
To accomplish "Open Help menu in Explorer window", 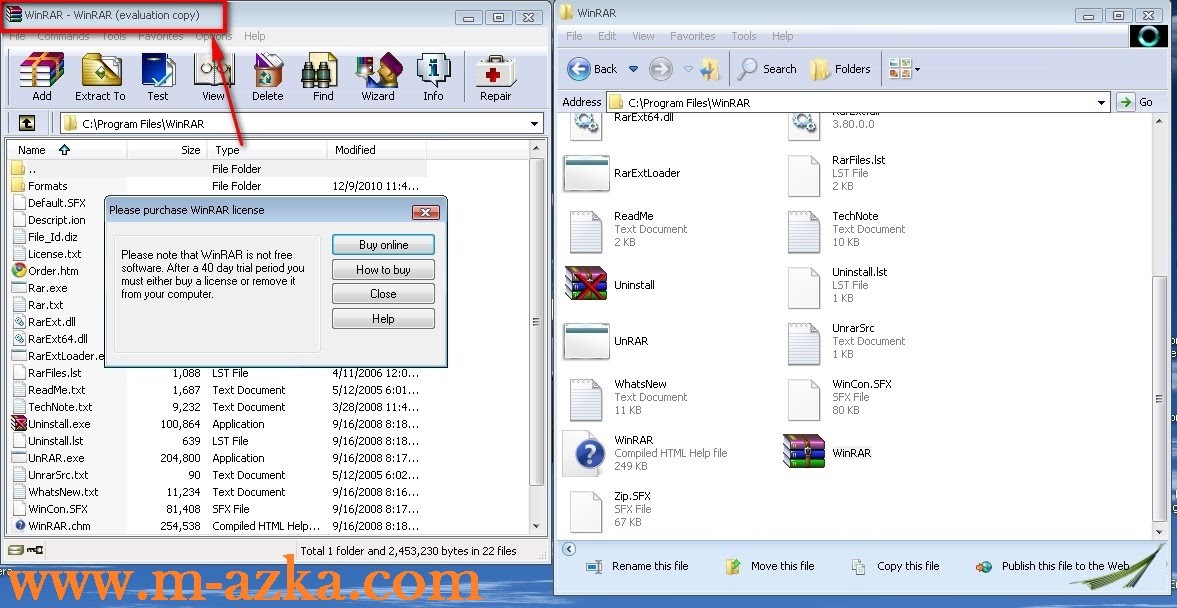I will pos(782,36).
